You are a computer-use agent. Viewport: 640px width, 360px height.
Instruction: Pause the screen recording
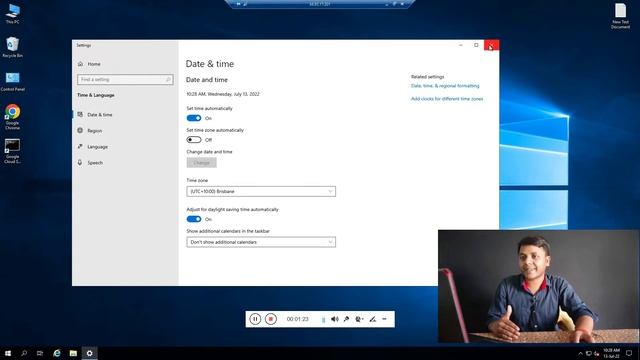255,319
